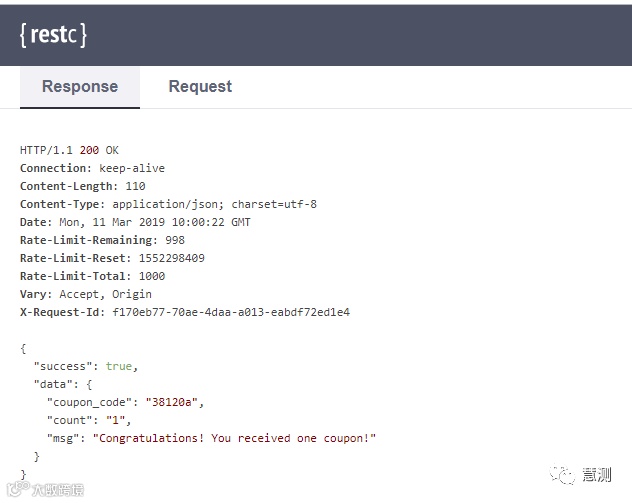Select the coupon code value 38120a

point(172,402)
